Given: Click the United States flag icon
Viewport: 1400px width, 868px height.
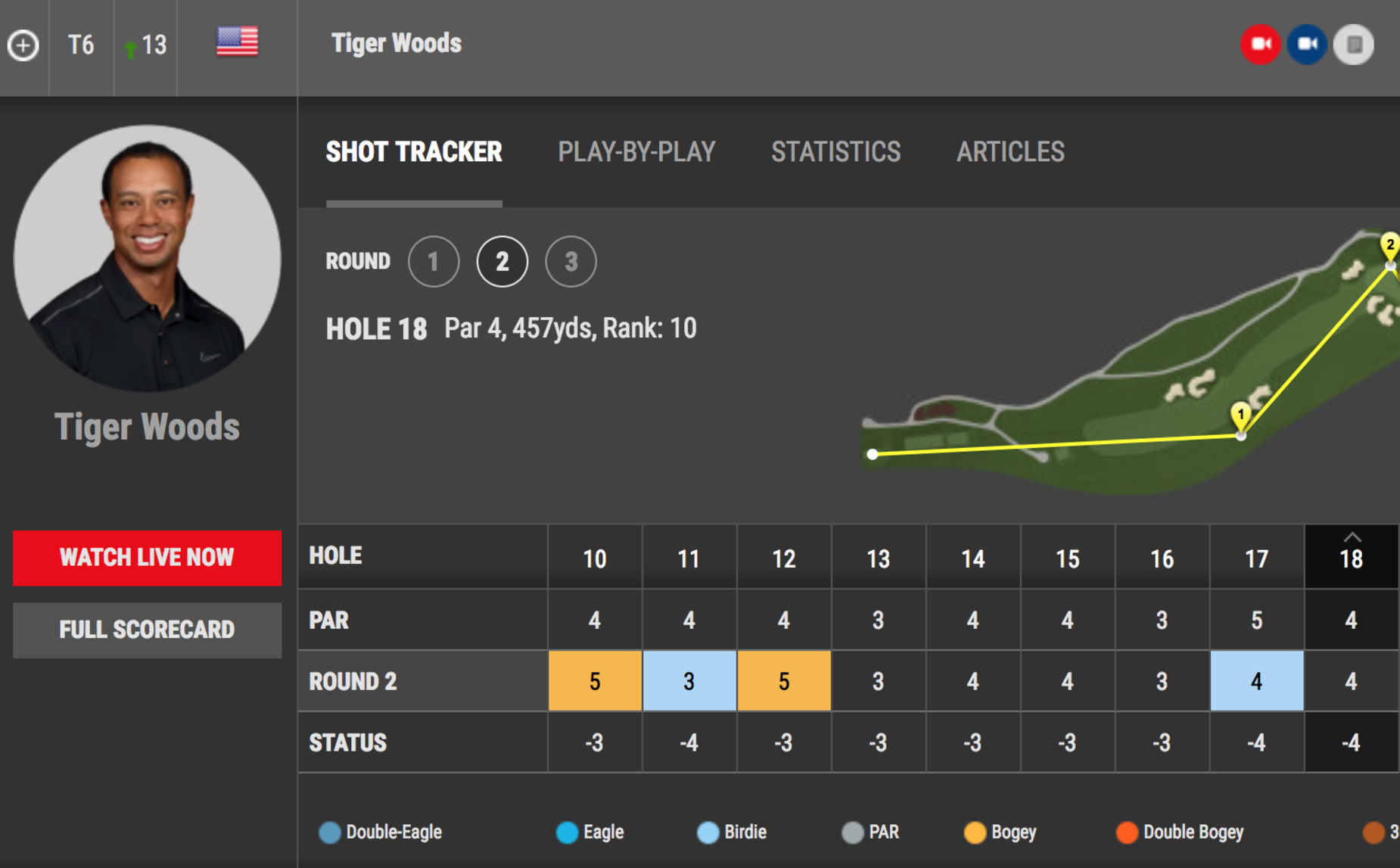Looking at the screenshot, I should coord(238,42).
